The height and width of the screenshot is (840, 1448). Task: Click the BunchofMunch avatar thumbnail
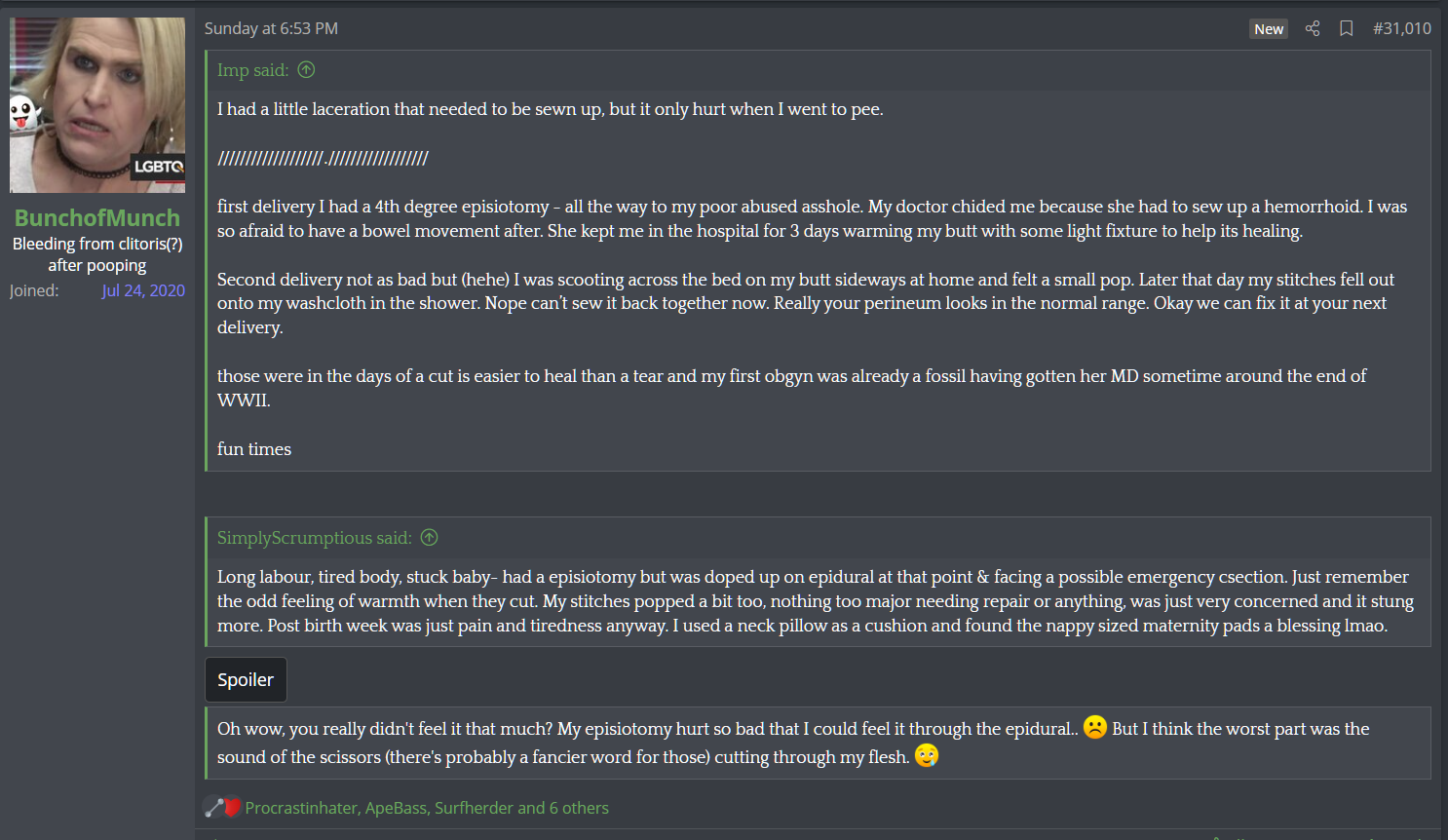[97, 105]
